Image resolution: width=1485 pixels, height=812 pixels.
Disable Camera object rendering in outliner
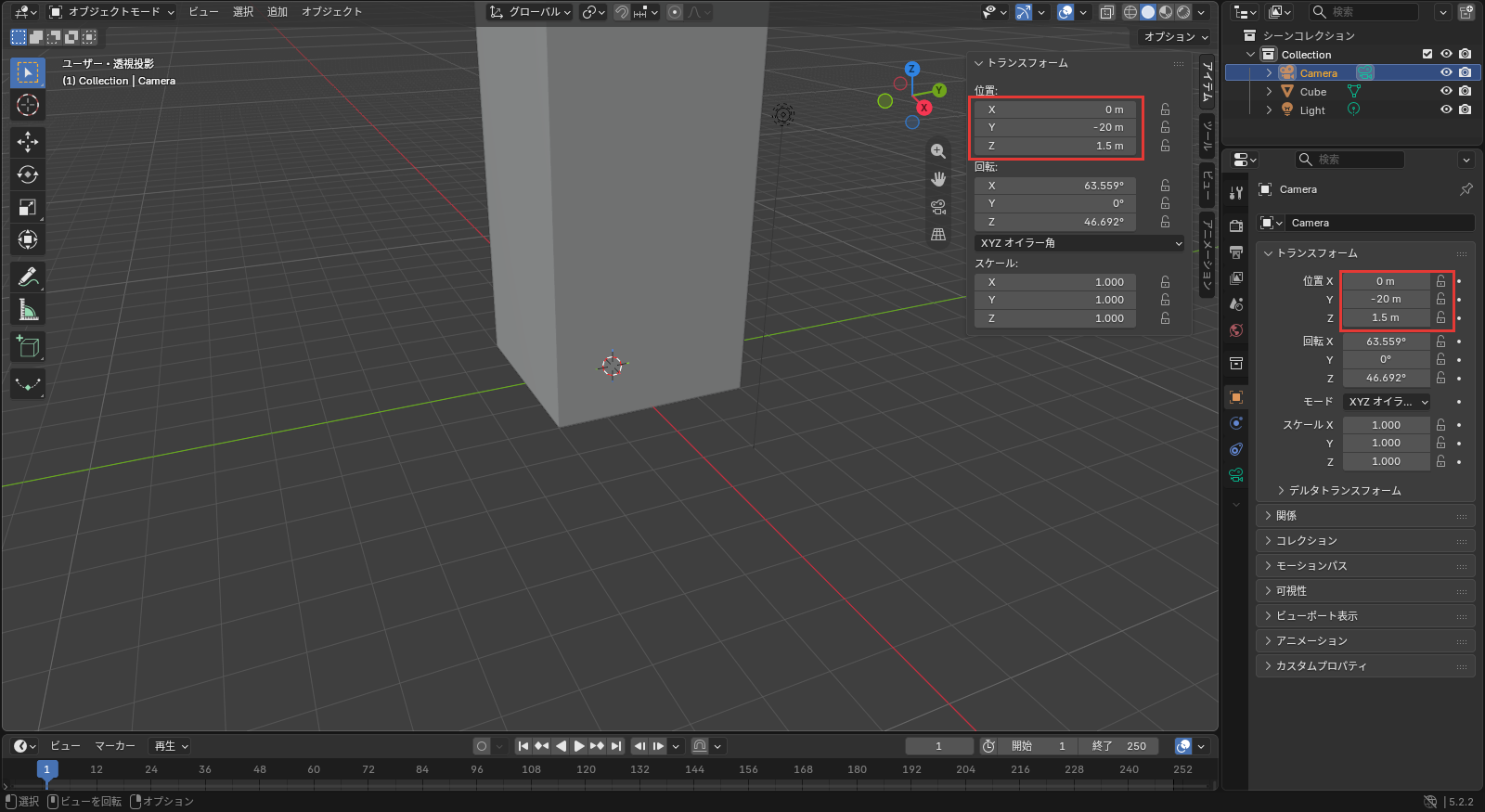[x=1465, y=72]
